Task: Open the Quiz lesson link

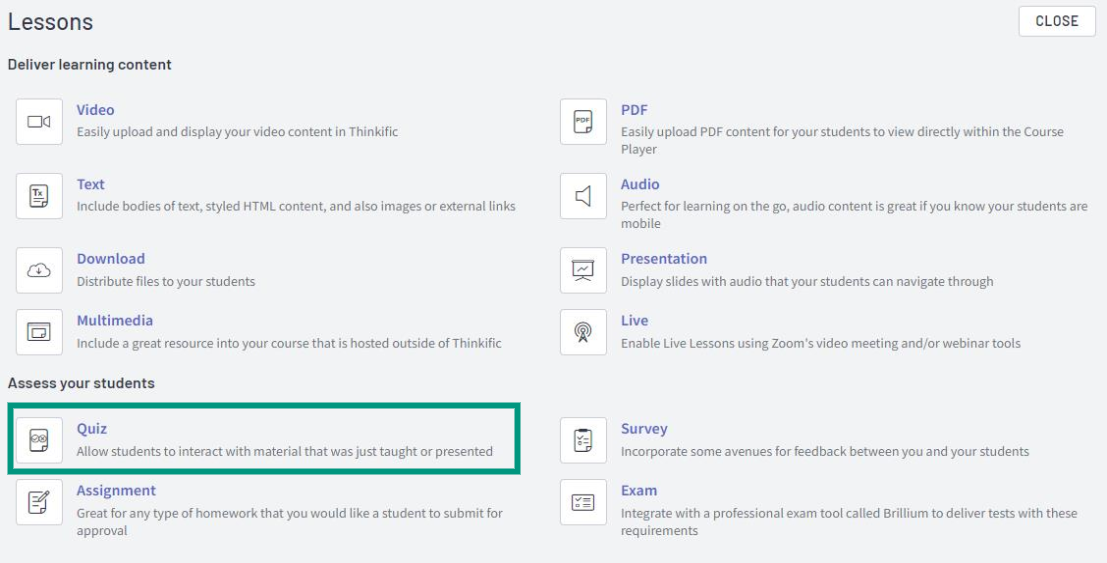Action: (92, 429)
